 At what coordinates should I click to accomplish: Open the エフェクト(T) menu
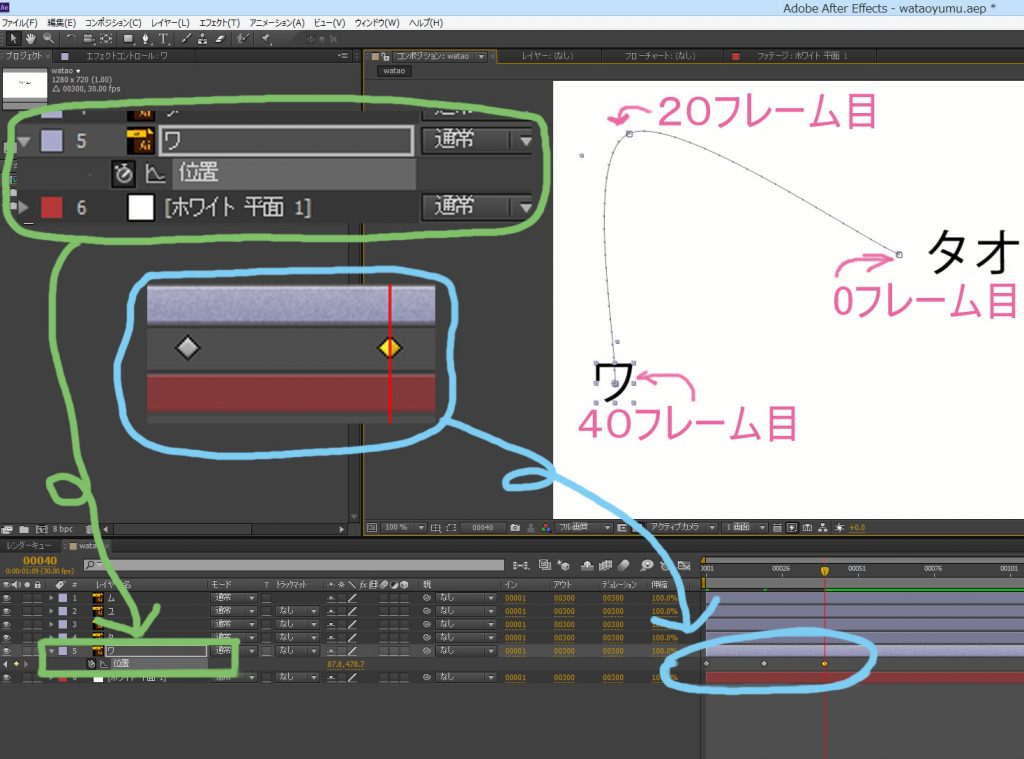(x=219, y=23)
